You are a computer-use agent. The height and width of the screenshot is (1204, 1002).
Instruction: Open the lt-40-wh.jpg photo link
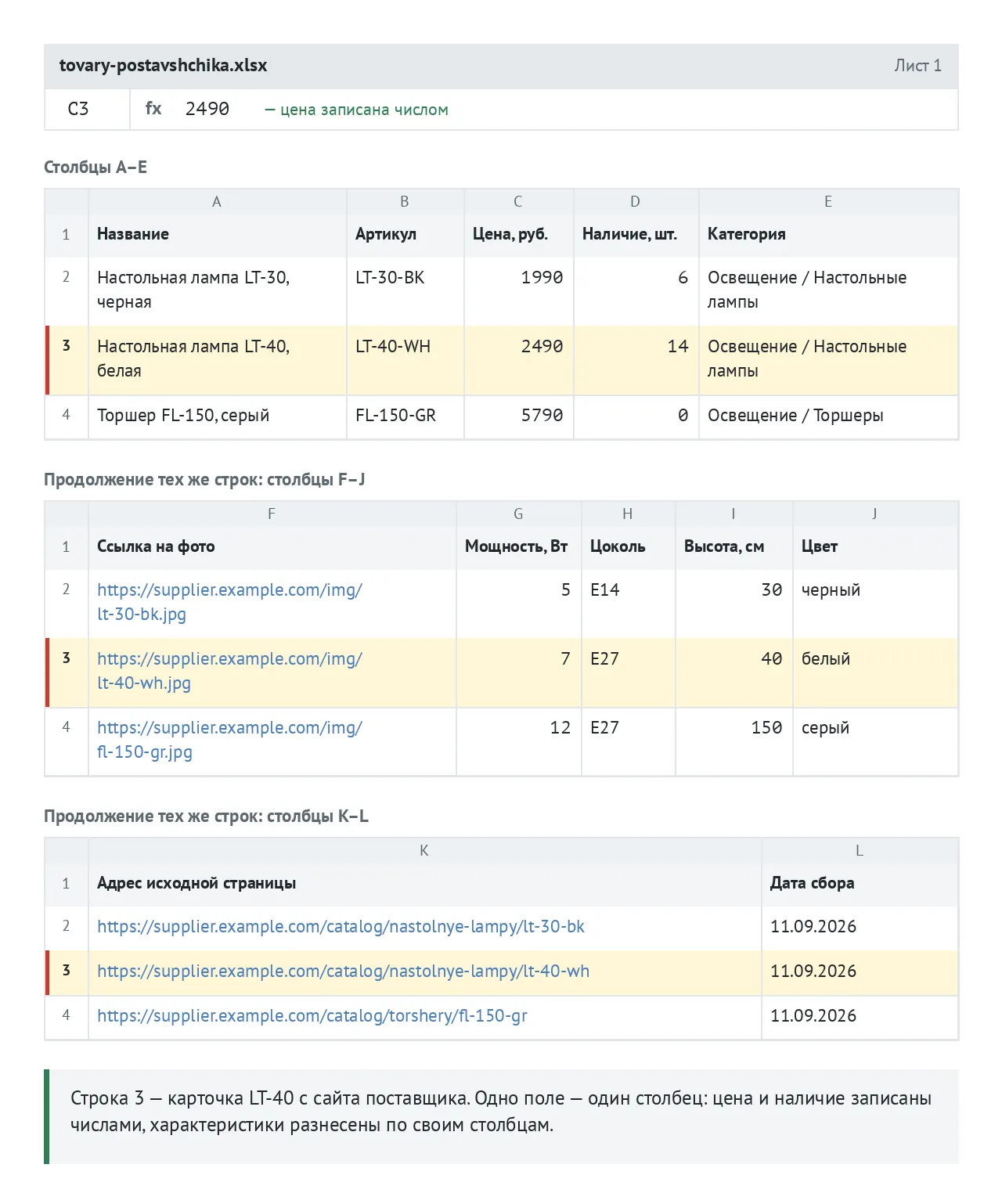tap(229, 671)
